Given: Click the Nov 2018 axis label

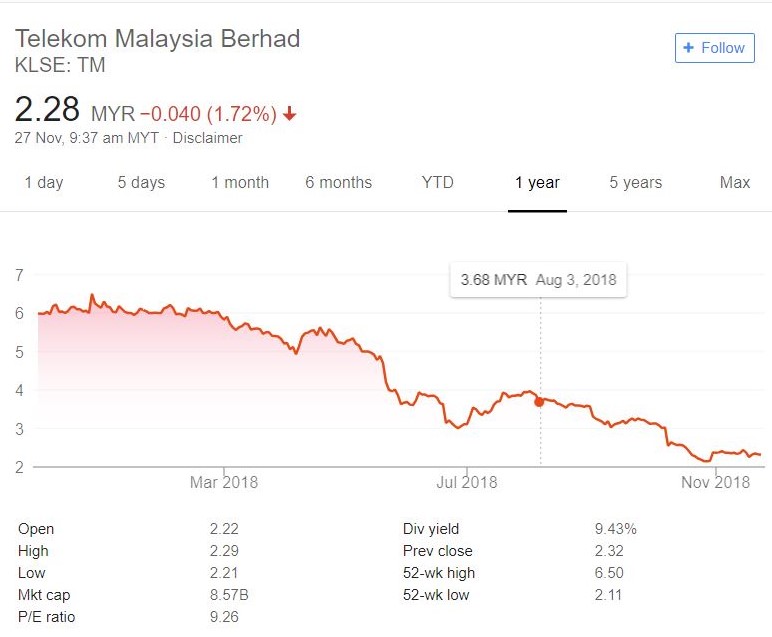Looking at the screenshot, I should click(x=715, y=483).
